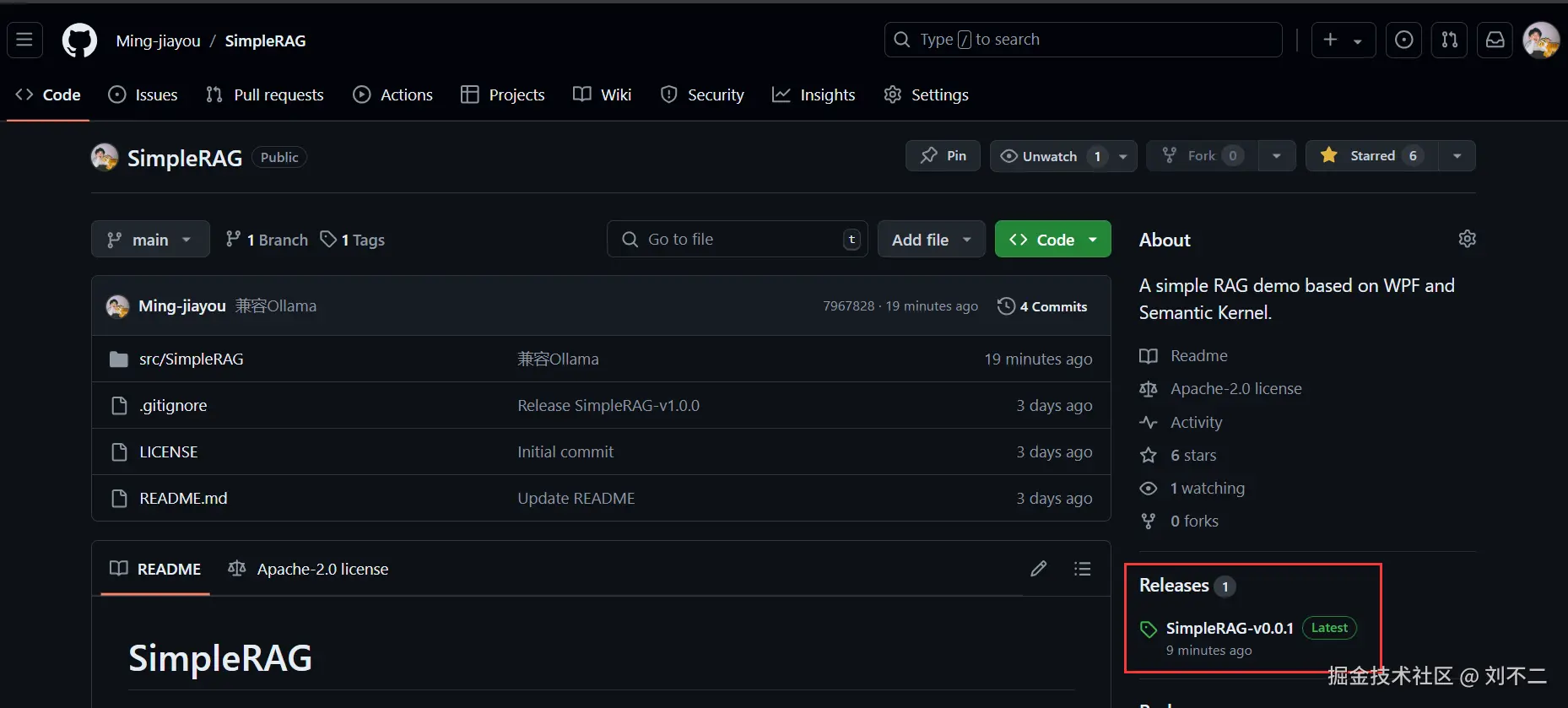Open the user avatar menu
Viewport: 1568px width, 708px height.
(1541, 40)
